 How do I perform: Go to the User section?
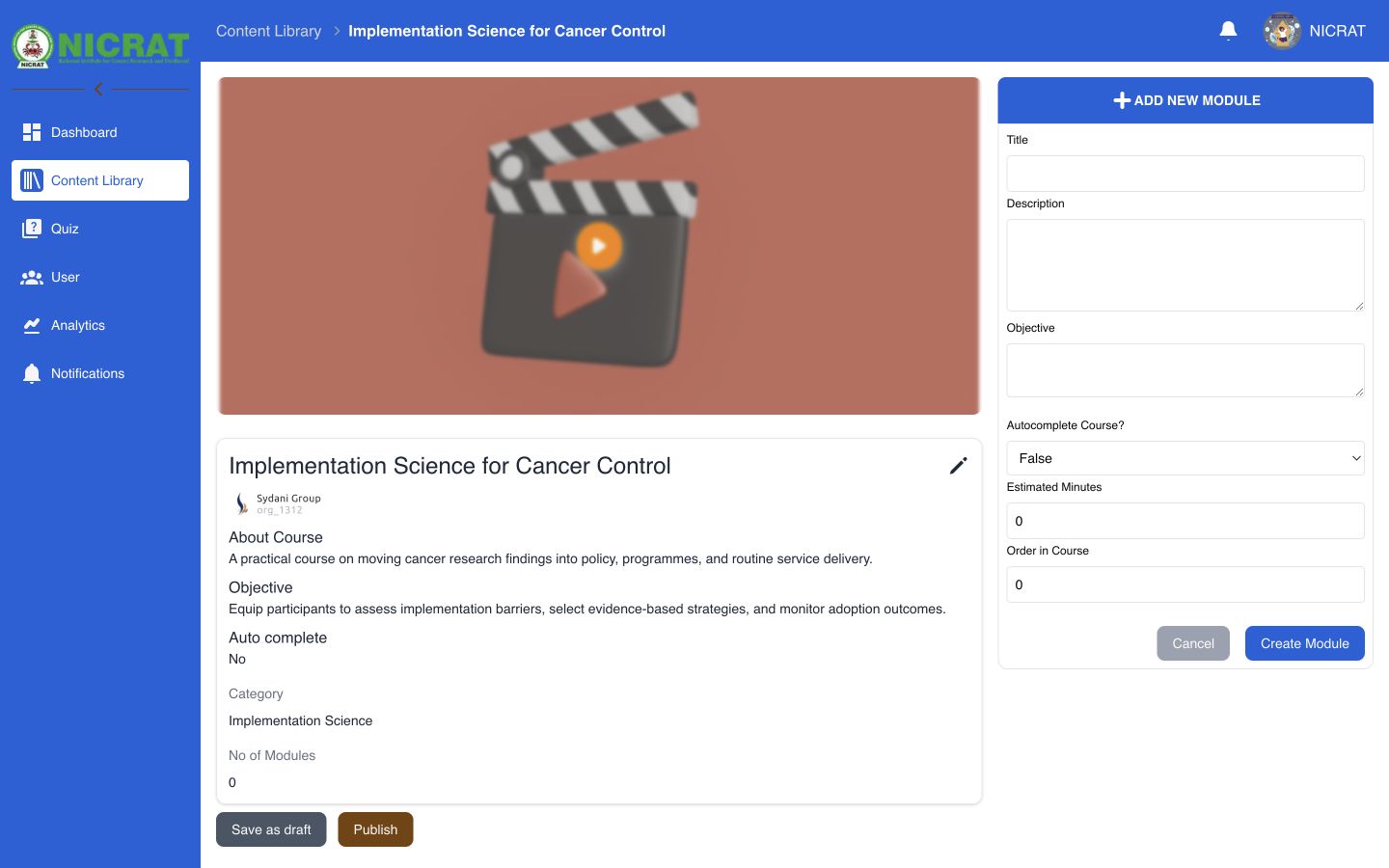click(x=100, y=277)
